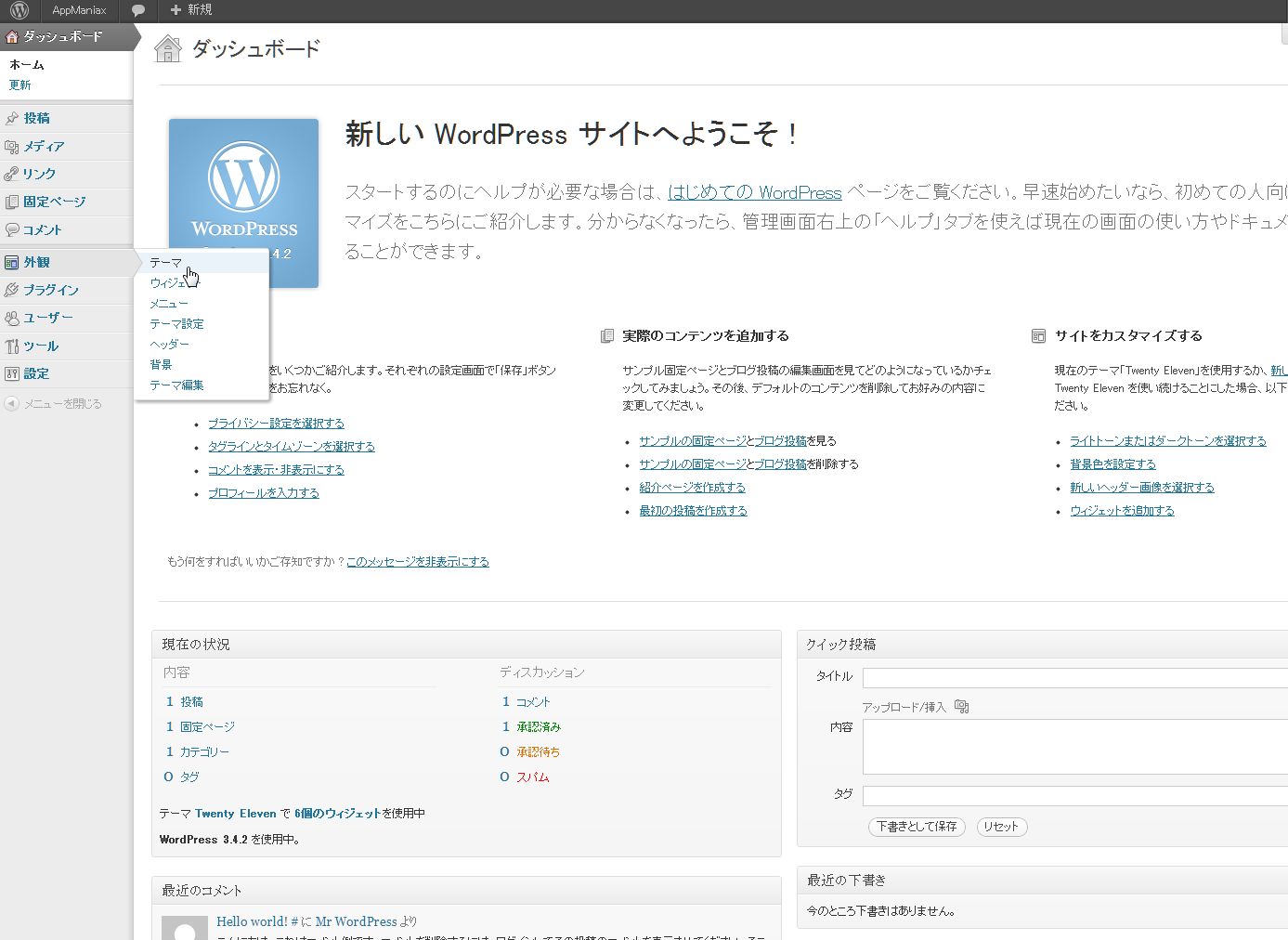Select 背景 in the 外観 flyout menu
1288x940 pixels.
161,365
